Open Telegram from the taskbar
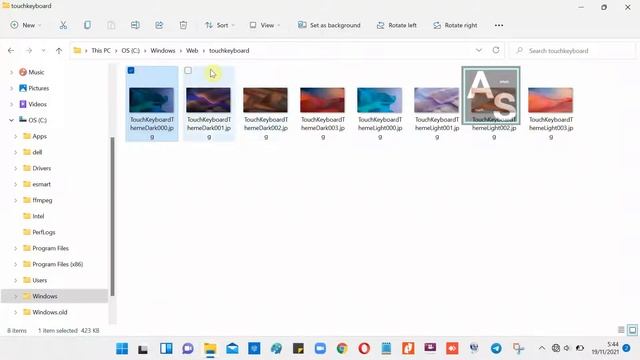 (496, 349)
